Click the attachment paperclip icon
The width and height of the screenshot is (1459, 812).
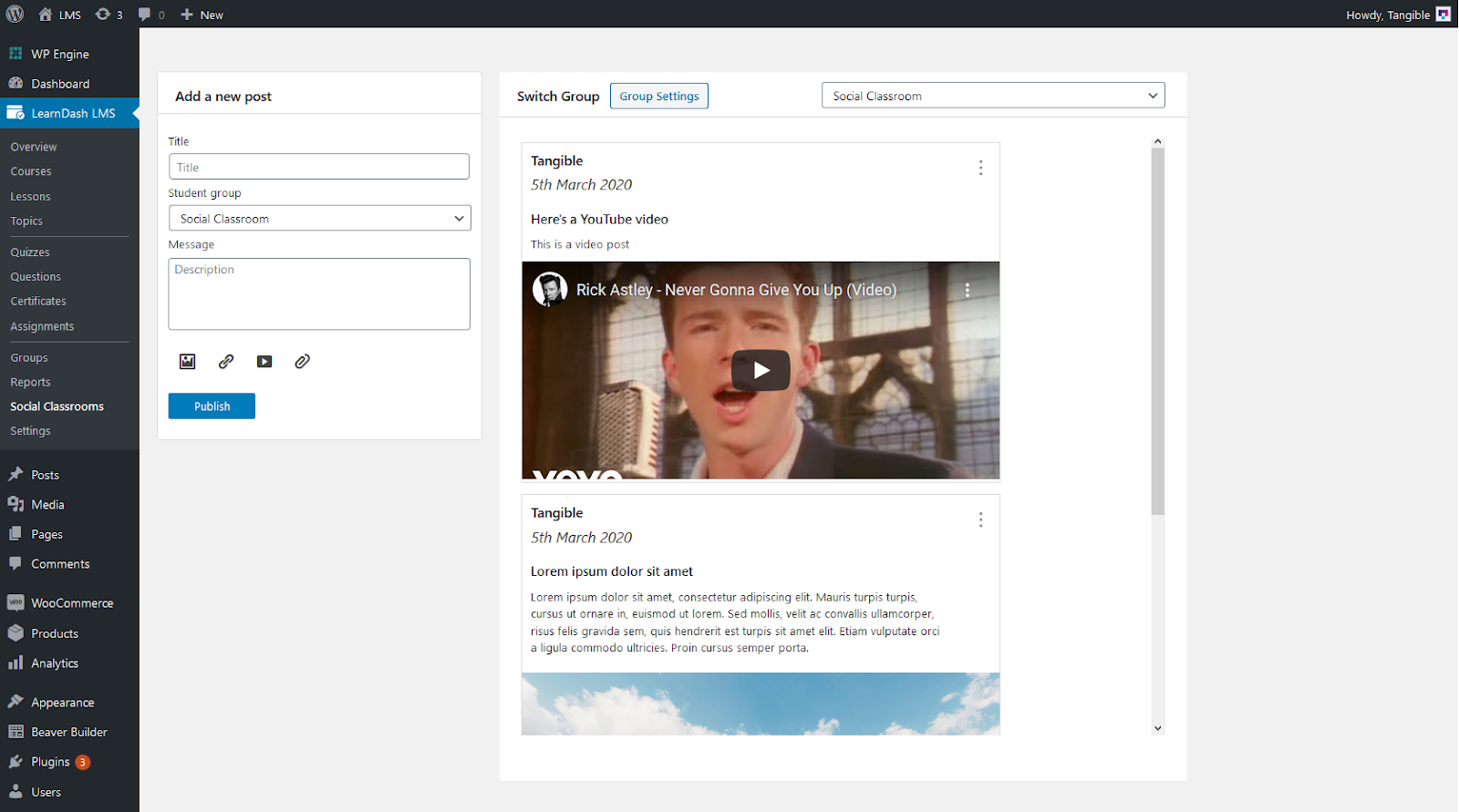click(303, 362)
